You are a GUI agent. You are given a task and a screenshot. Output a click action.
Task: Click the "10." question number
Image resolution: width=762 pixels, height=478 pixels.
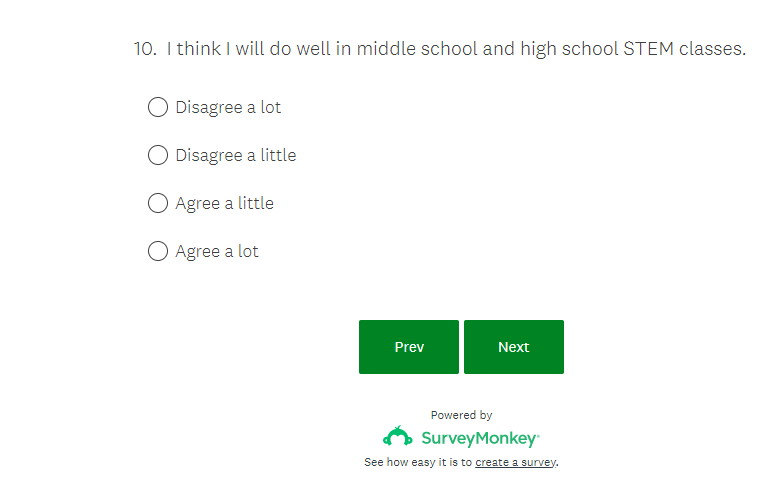[145, 48]
